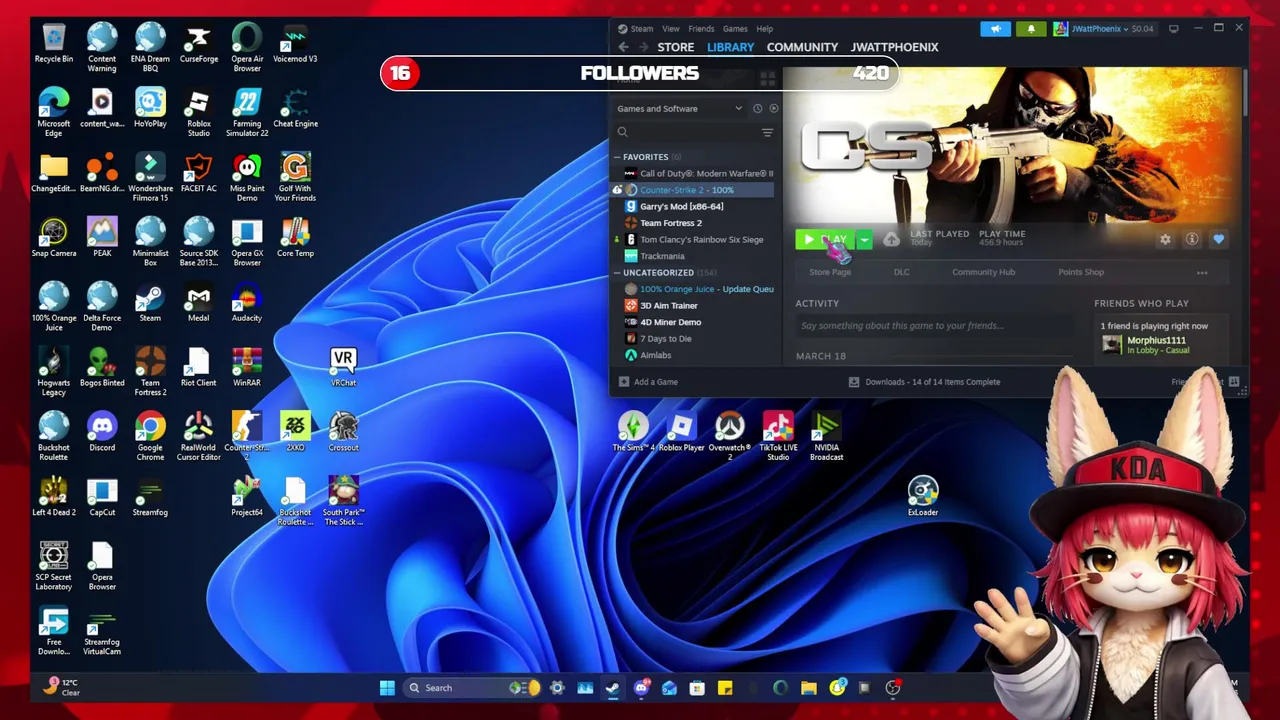Select the VRChat desktop icon

point(343,367)
